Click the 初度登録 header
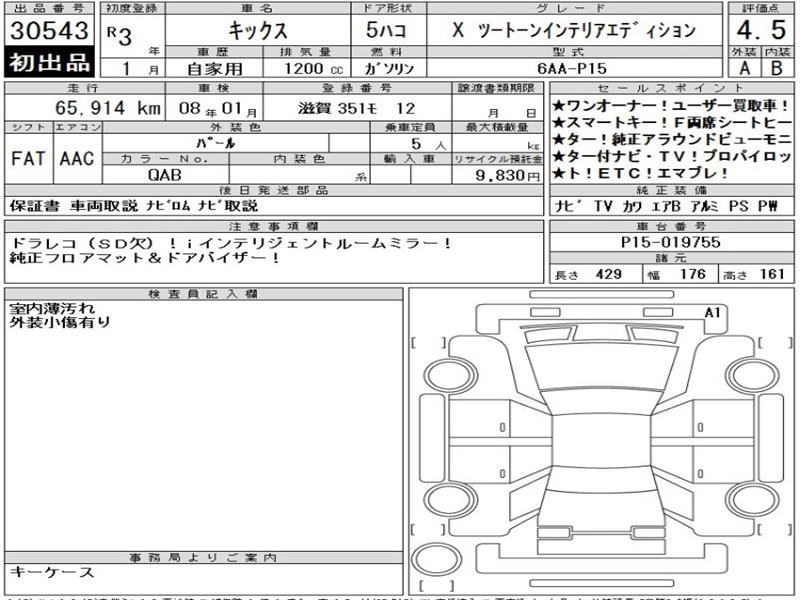This screenshot has width=800, height=600. [132, 9]
